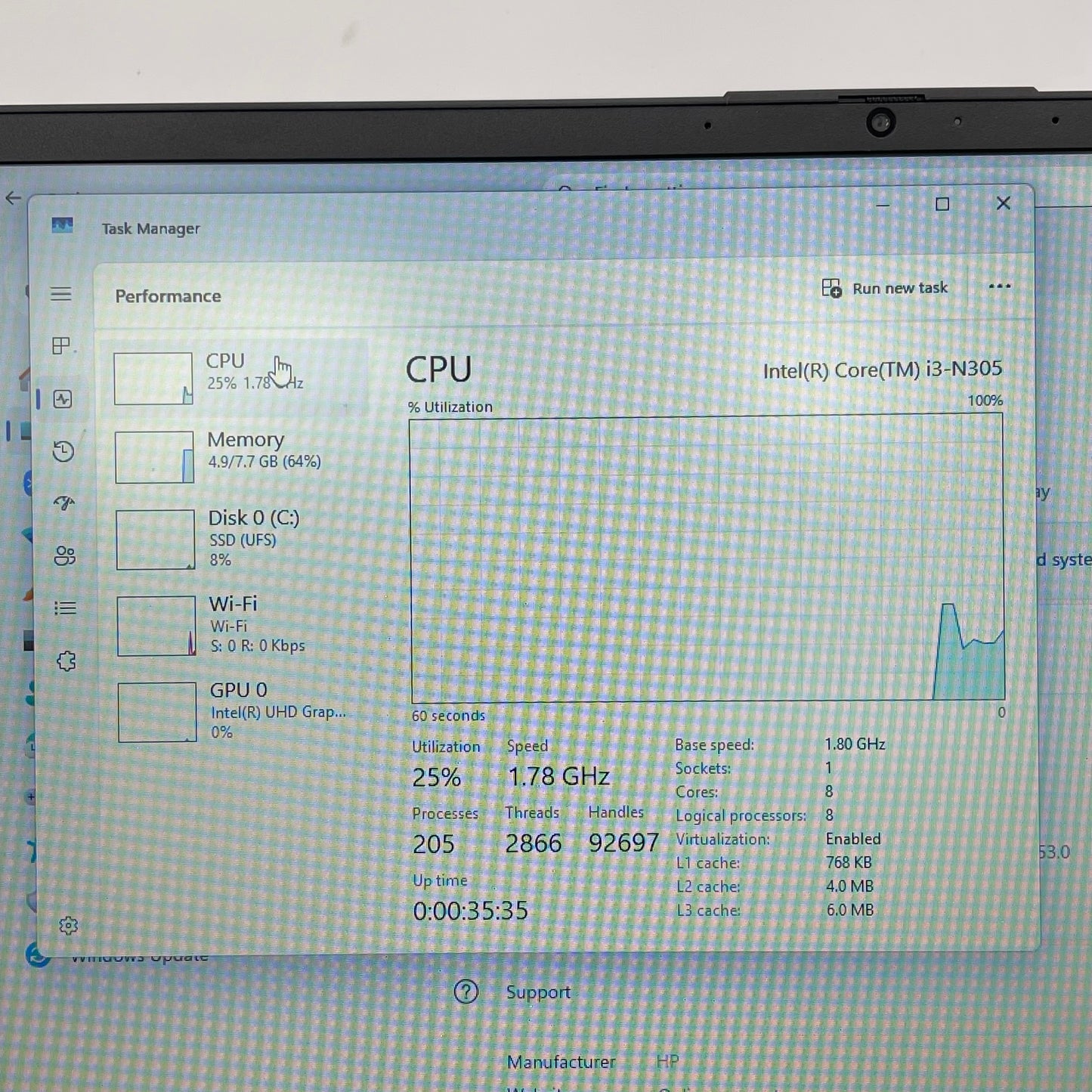The height and width of the screenshot is (1092, 1092).
Task: Click the Support label in Settings window
Action: (x=538, y=992)
